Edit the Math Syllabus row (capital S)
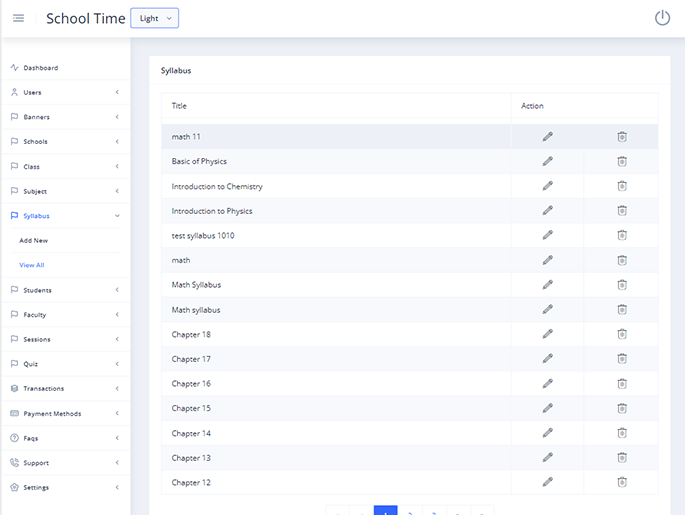 click(x=547, y=285)
